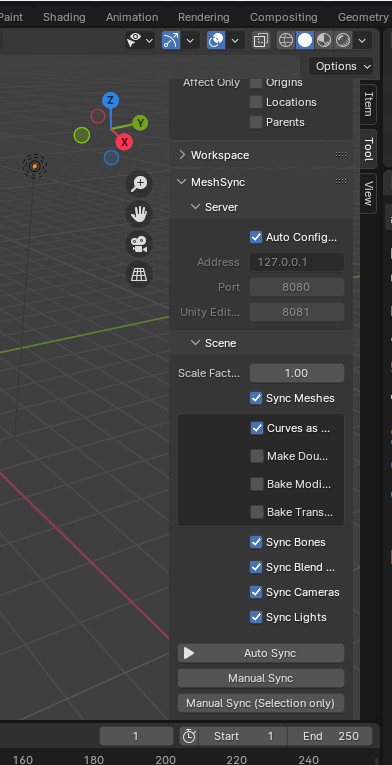
Task: Uncheck Sync Blend Shapes checkbox
Action: (x=256, y=567)
